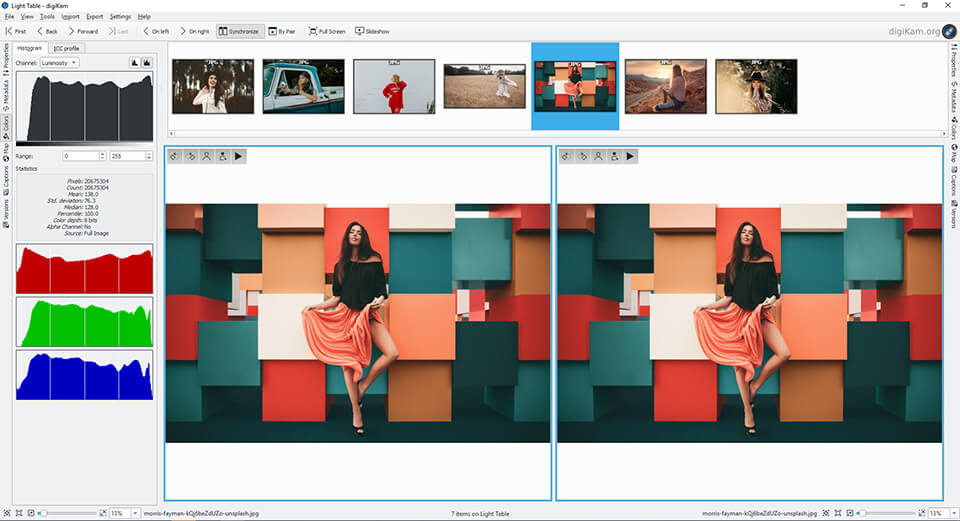Image resolution: width=960 pixels, height=521 pixels.
Task: Toggle By Pair navigation mode
Action: click(x=282, y=31)
